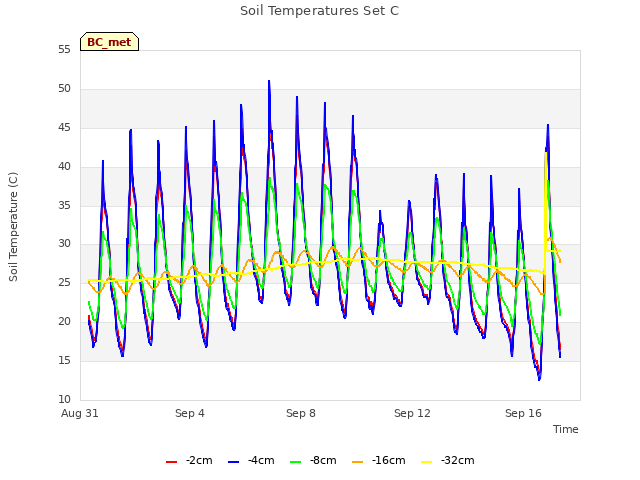Image resolution: width=640 pixels, height=480 pixels.
Task: Toggle the -4cm series legend entry
Action: [251, 461]
